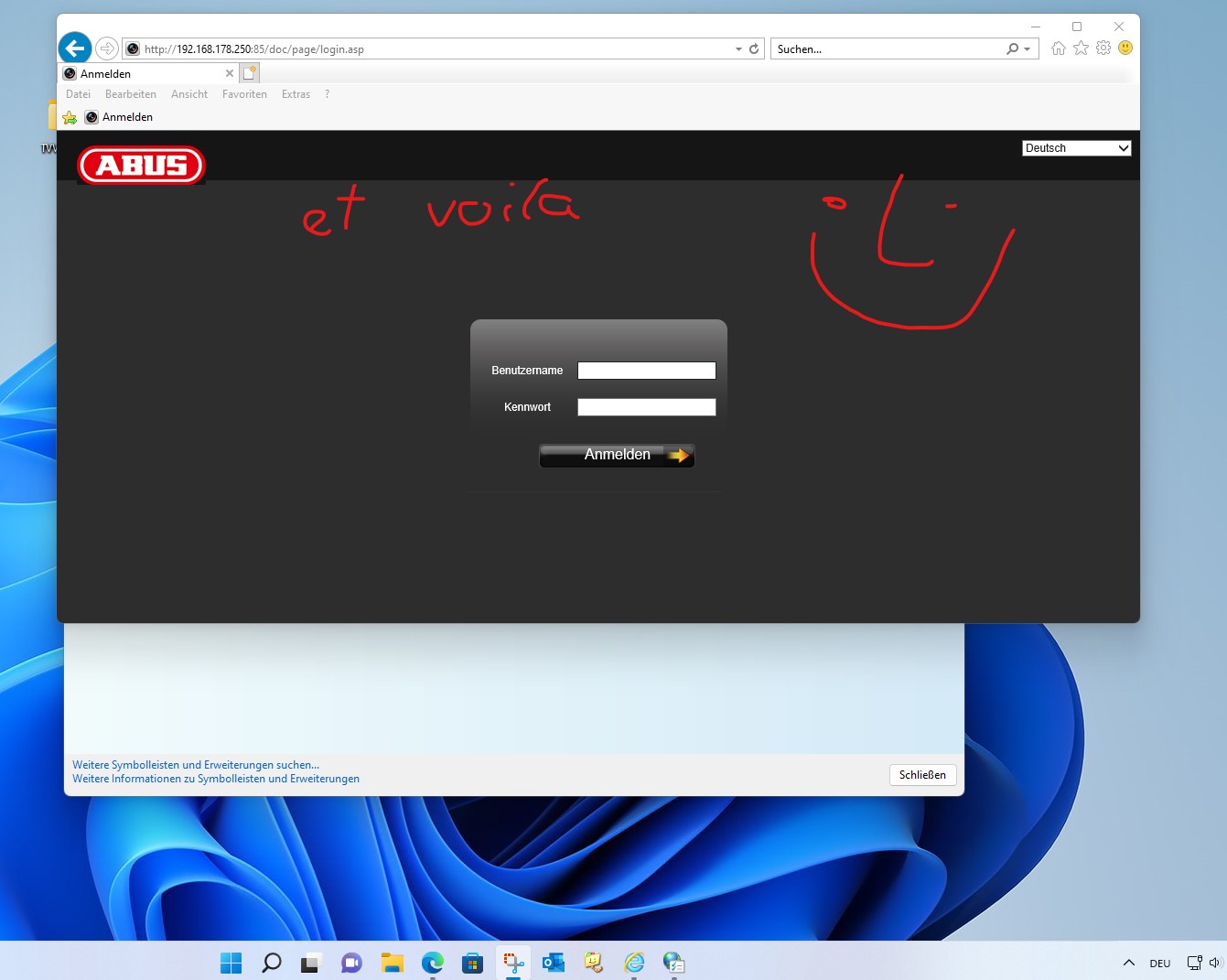Expand the address bar history dropdown

pos(738,49)
